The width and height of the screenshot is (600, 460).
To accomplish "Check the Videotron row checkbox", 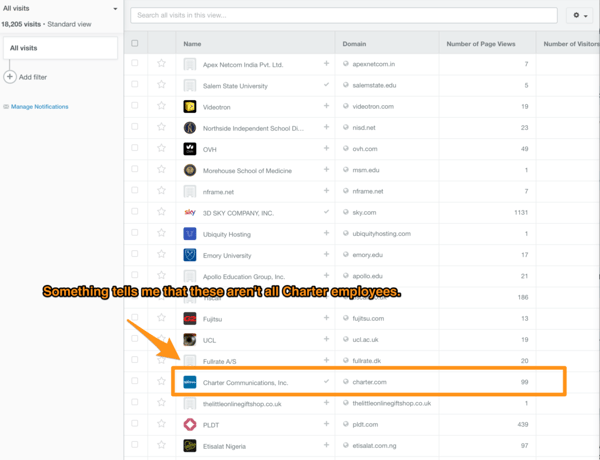I will [x=135, y=105].
